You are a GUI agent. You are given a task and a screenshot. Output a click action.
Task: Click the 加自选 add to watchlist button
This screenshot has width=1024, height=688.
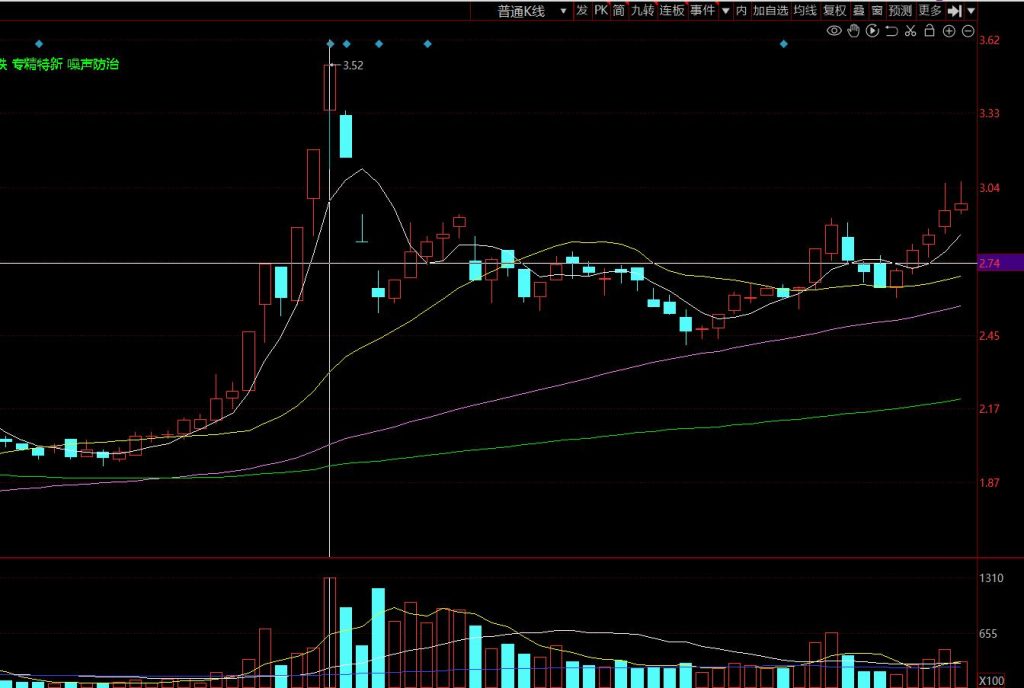[x=770, y=11]
